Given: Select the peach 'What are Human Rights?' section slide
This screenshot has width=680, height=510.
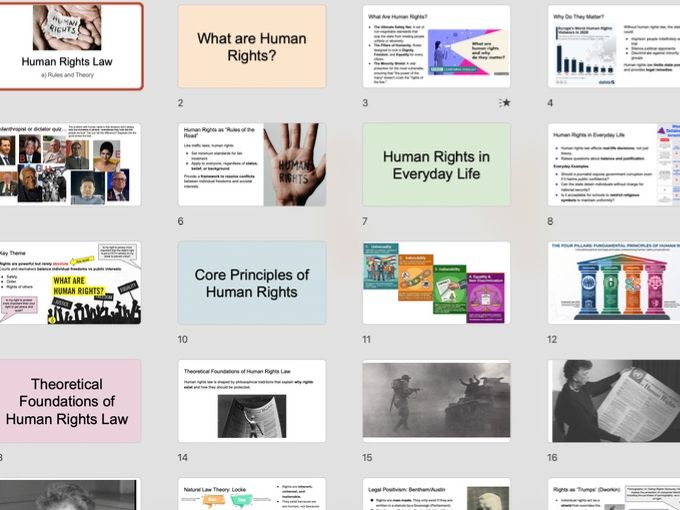Looking at the screenshot, I should point(252,46).
